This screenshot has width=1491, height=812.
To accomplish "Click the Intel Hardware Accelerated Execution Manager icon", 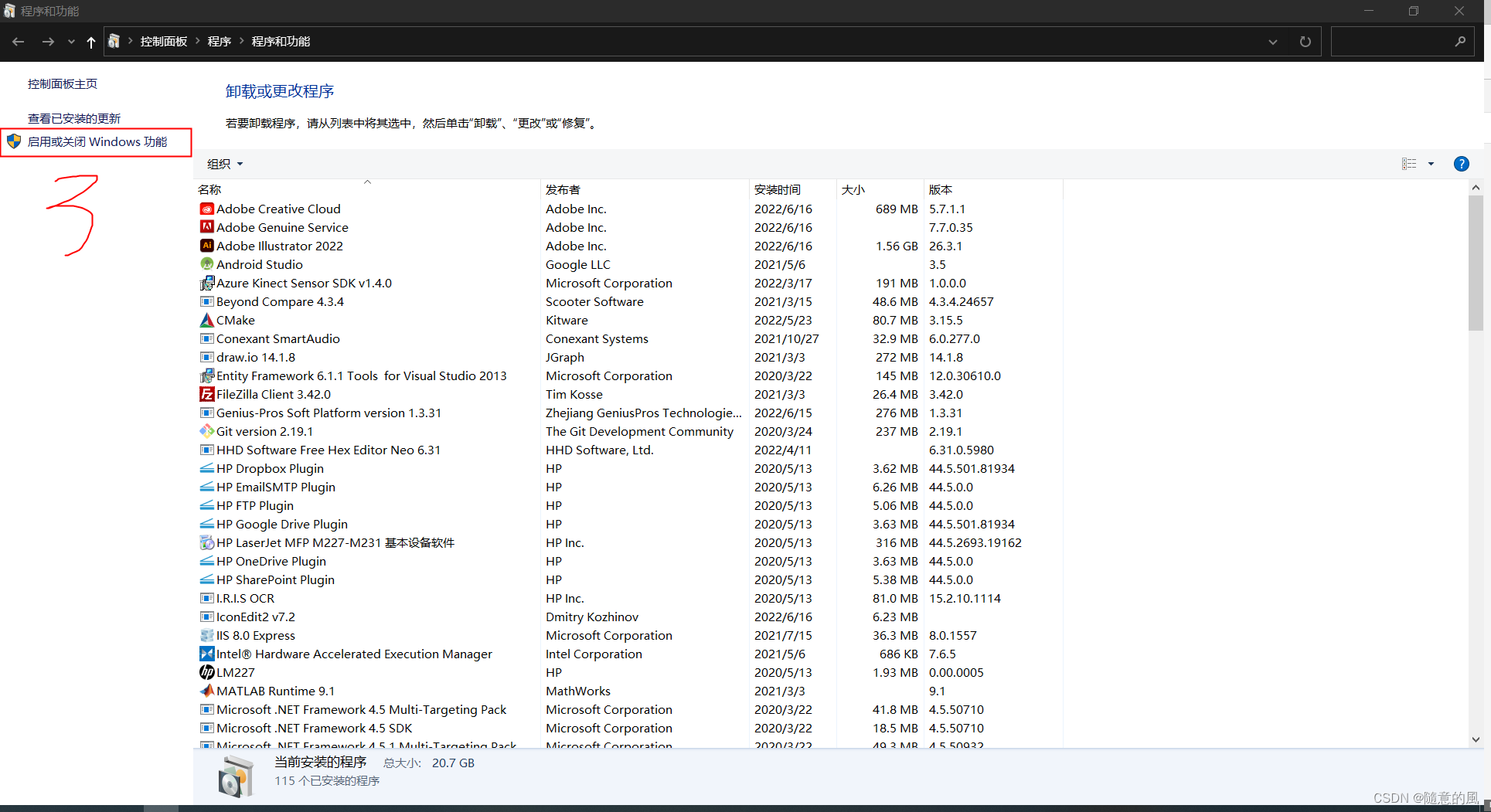I will click(206, 654).
